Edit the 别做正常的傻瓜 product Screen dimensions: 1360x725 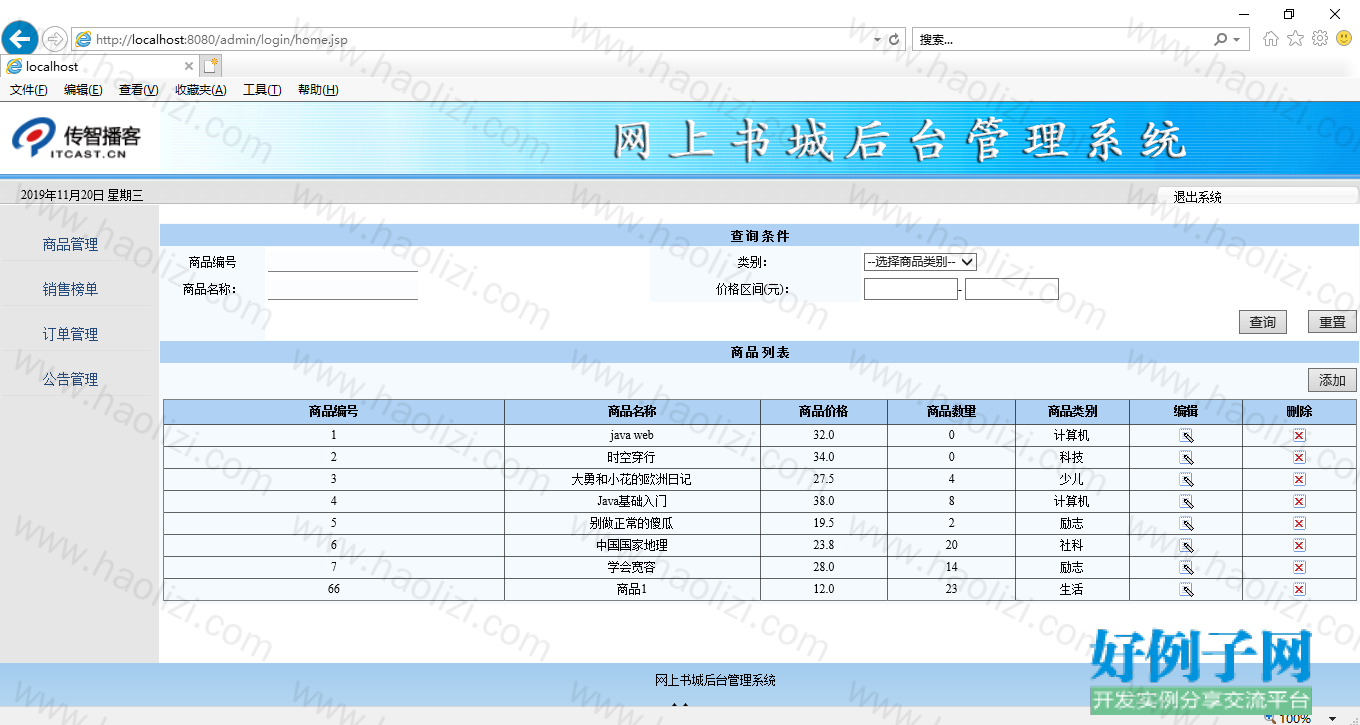(1186, 523)
